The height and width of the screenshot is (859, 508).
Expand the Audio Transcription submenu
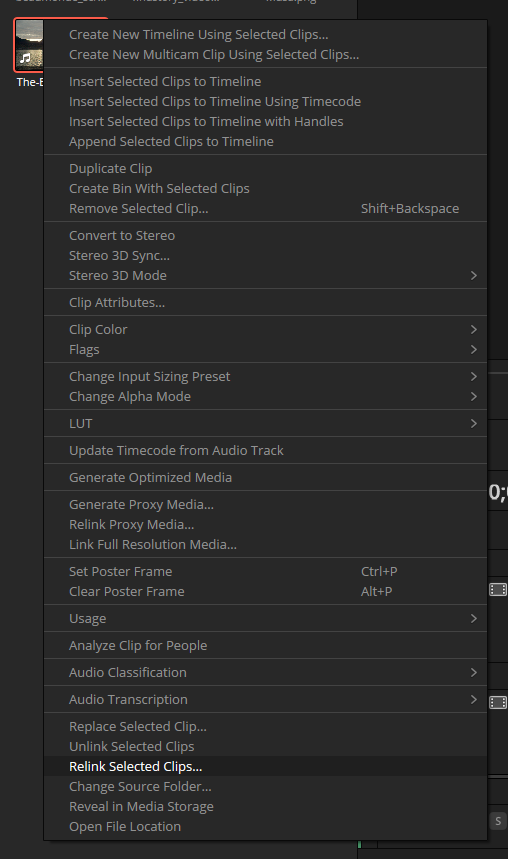[x=265, y=700]
